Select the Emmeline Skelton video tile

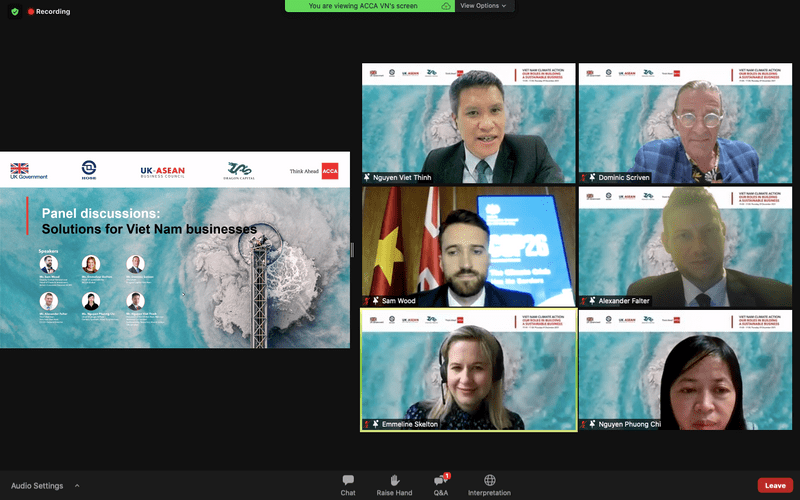(468, 369)
